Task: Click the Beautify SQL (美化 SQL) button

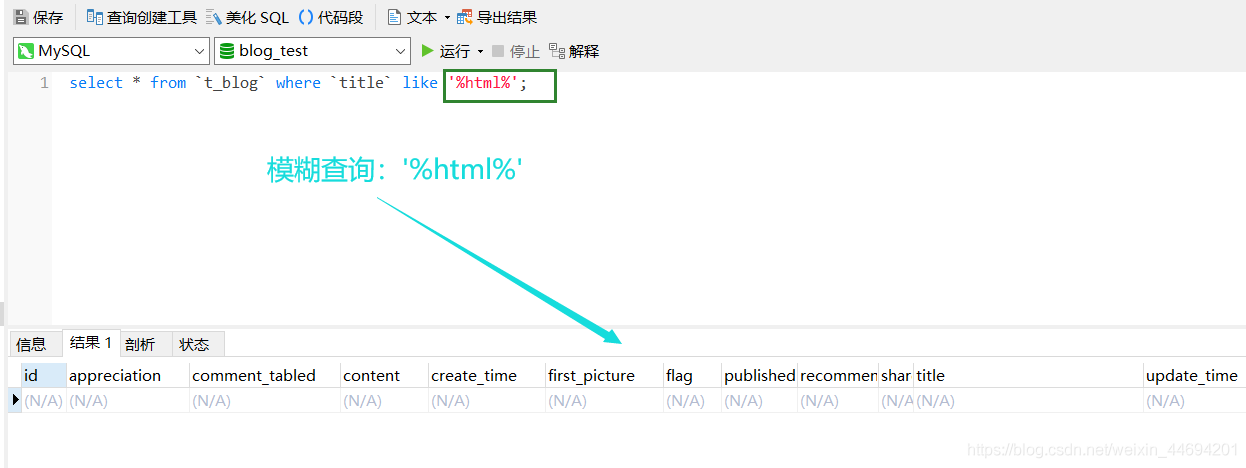Action: click(x=247, y=17)
